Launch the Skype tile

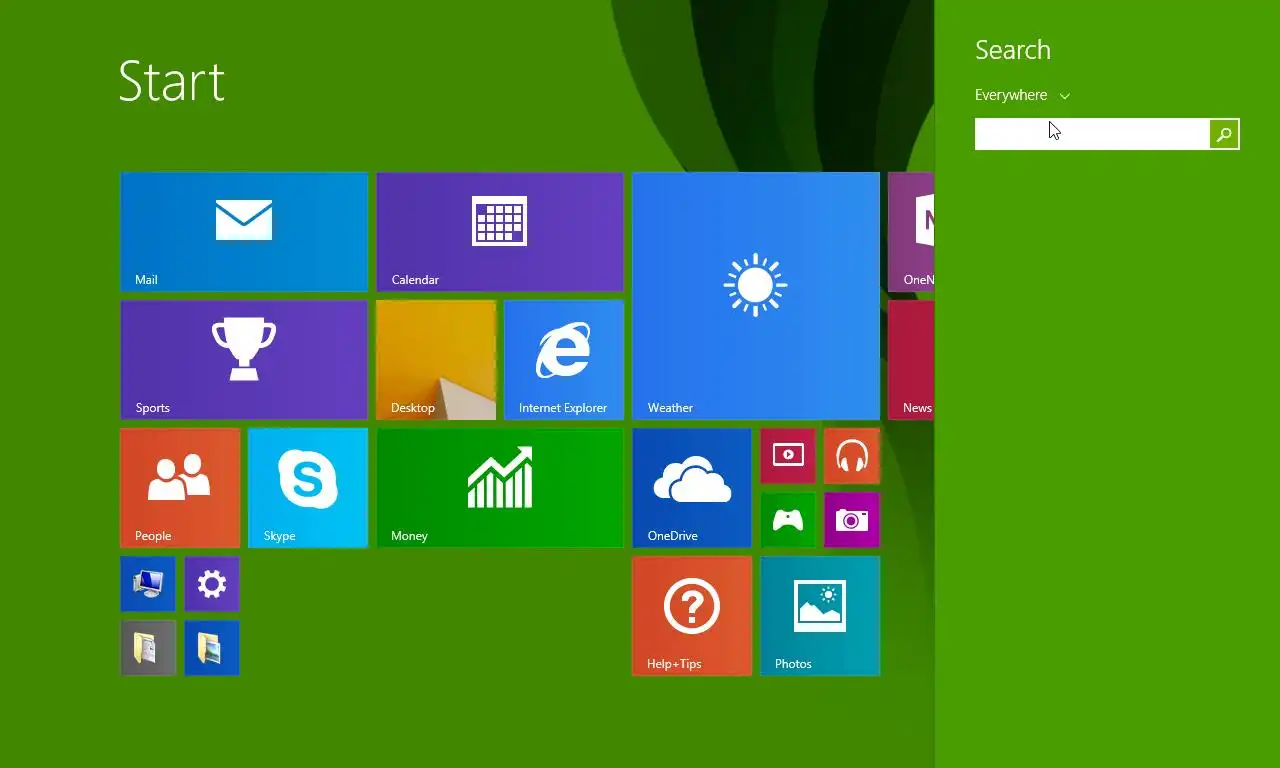(308, 488)
